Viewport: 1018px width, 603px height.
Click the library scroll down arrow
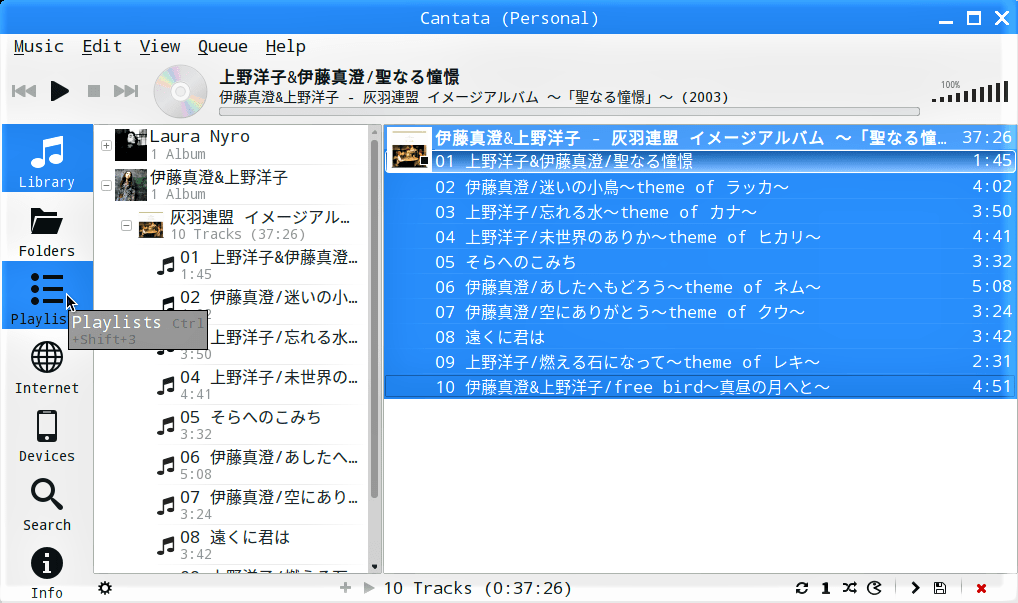[375, 567]
